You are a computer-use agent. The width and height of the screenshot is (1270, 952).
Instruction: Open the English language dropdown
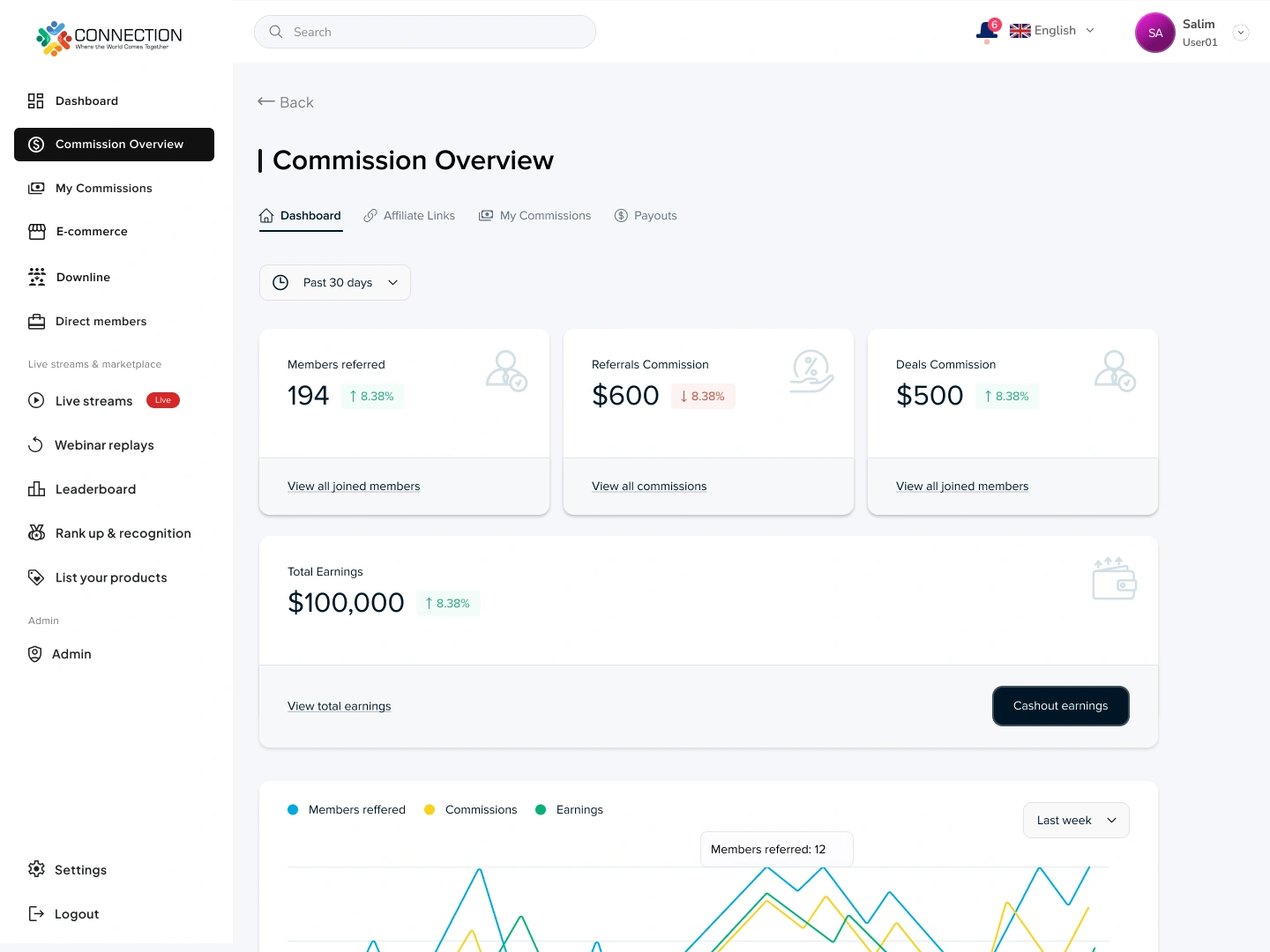coord(1052,31)
